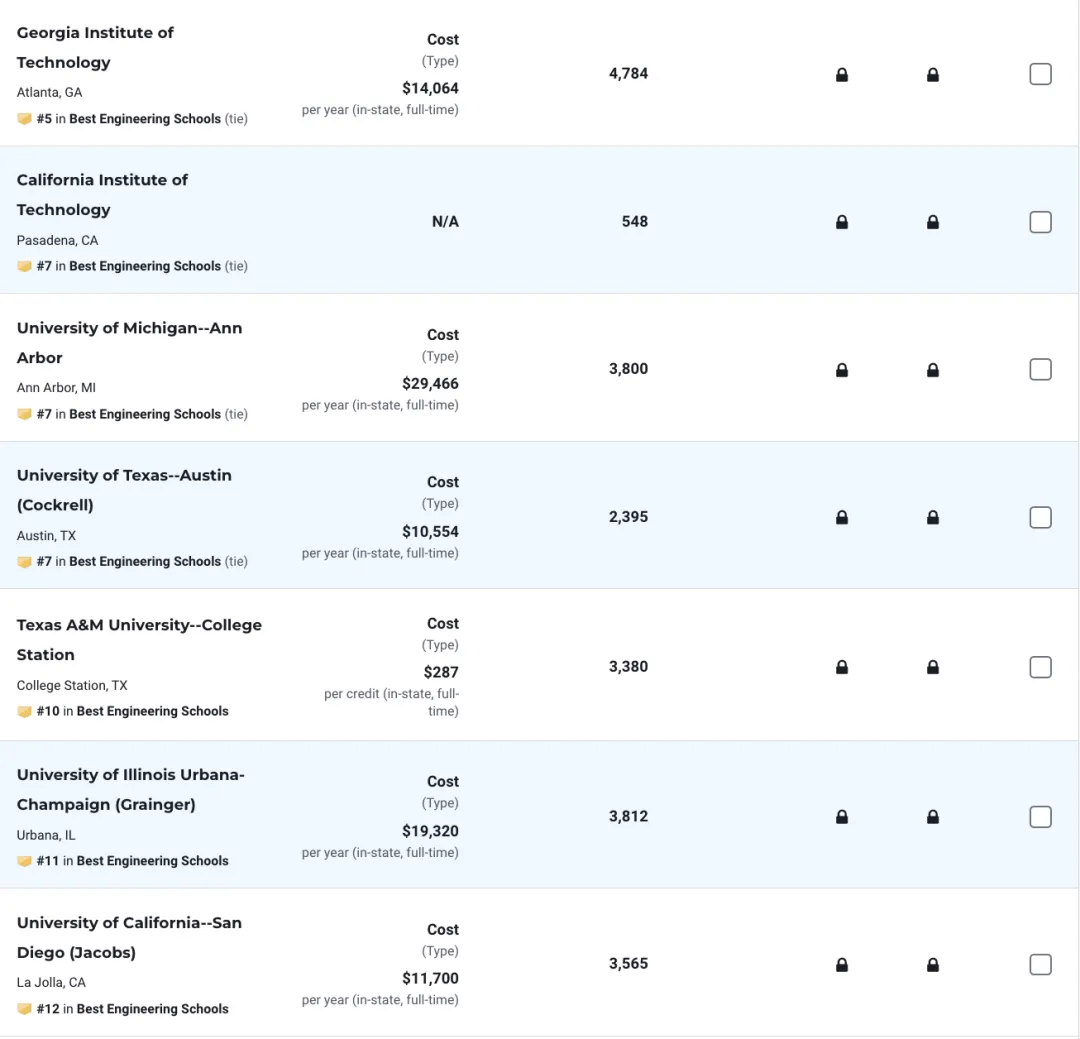Click ranking badge icon beside Texas A&M's #10
This screenshot has height=1039, width=1080.
pos(25,711)
